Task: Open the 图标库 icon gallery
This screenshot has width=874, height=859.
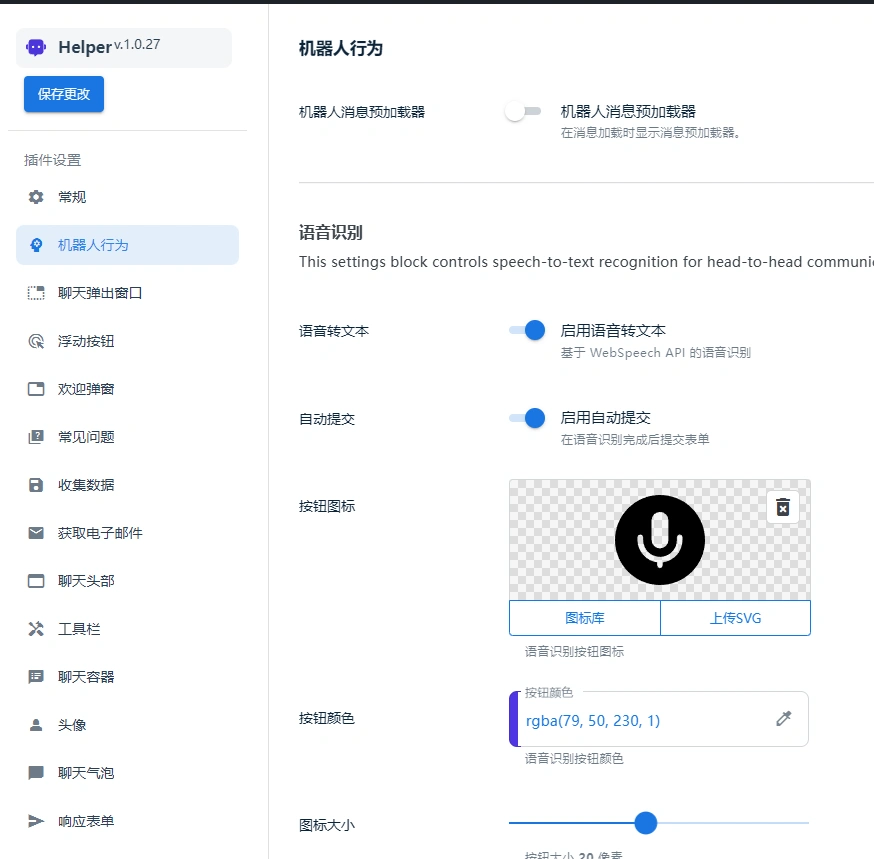Action: [x=585, y=618]
